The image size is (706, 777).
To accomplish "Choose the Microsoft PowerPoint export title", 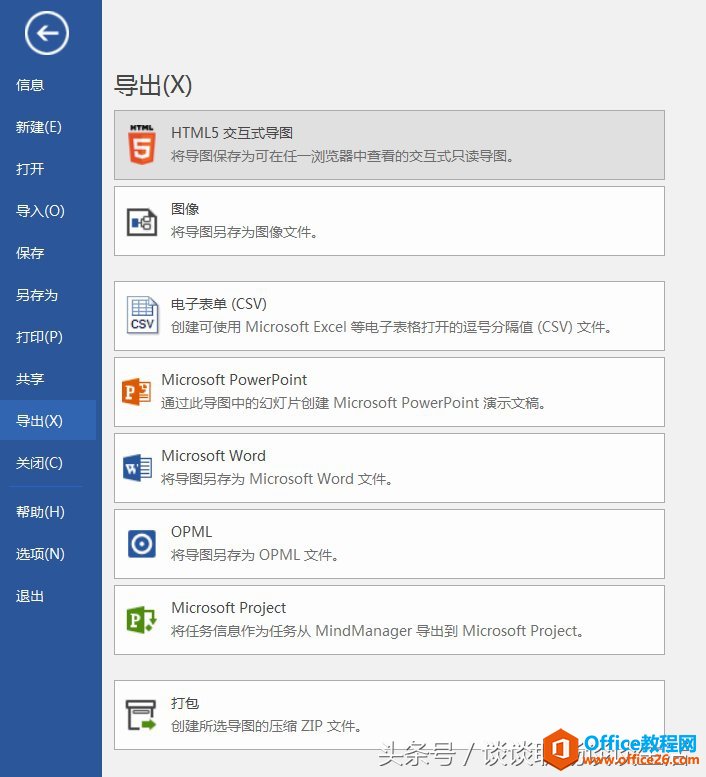I will coord(234,380).
